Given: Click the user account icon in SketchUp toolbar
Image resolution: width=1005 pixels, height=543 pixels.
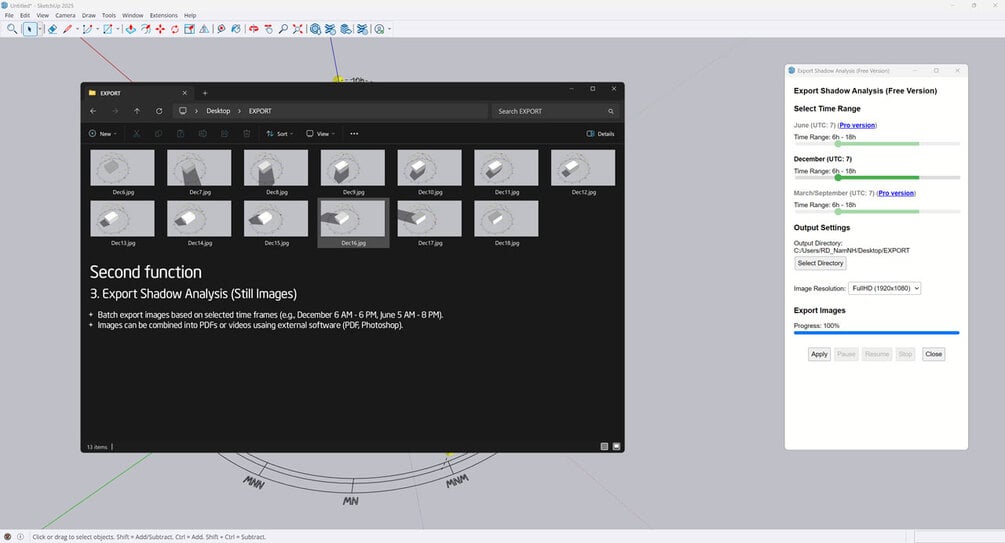Looking at the screenshot, I should pyautogui.click(x=379, y=29).
